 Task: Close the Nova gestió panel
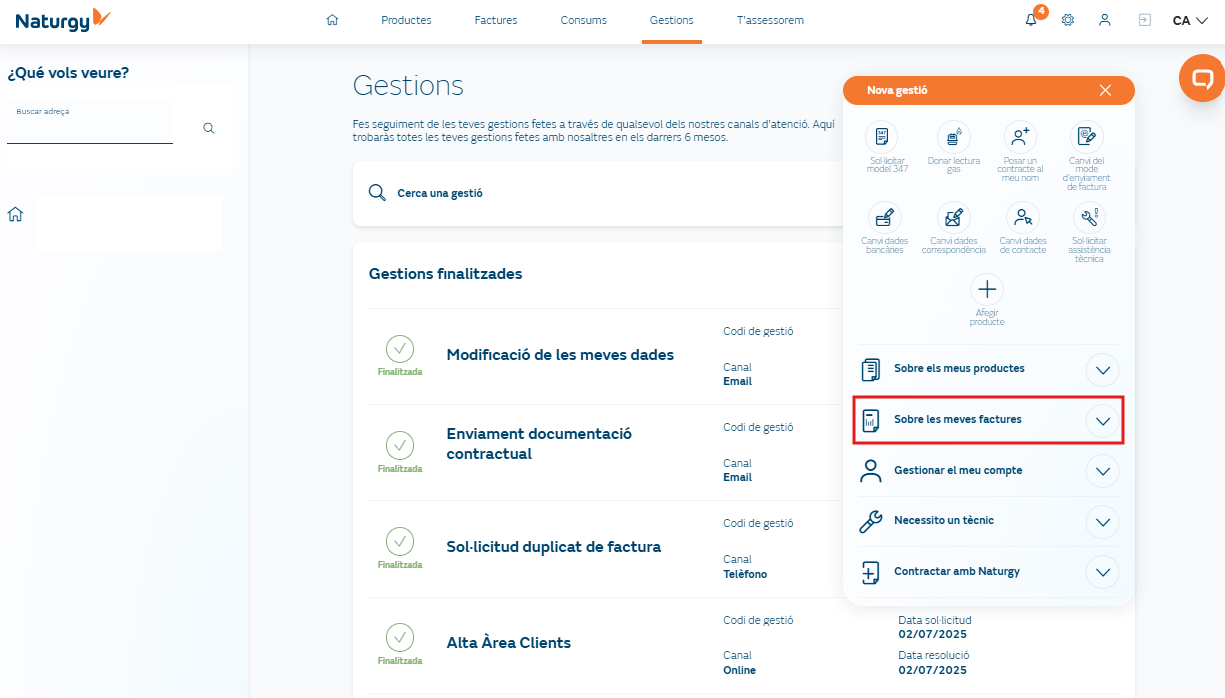(x=1105, y=90)
